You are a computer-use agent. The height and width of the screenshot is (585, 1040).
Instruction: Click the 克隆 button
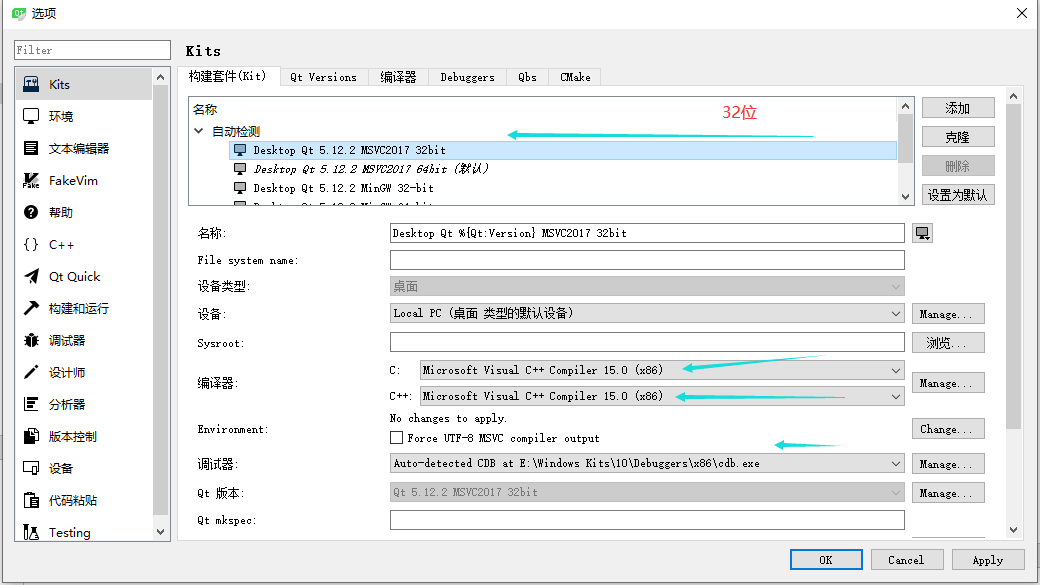pyautogui.click(x=958, y=137)
